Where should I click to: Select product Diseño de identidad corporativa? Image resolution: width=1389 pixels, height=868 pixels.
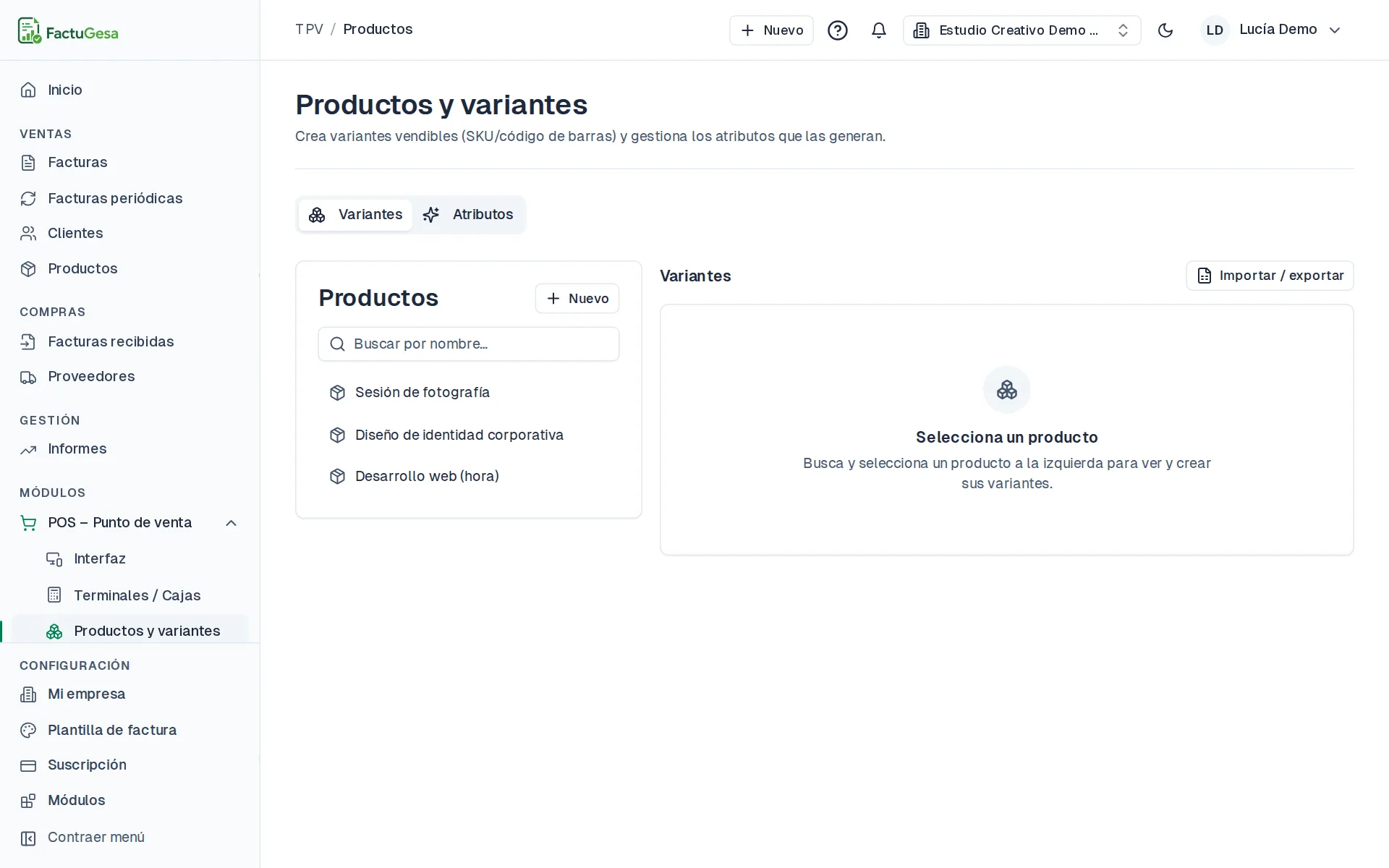469,435
